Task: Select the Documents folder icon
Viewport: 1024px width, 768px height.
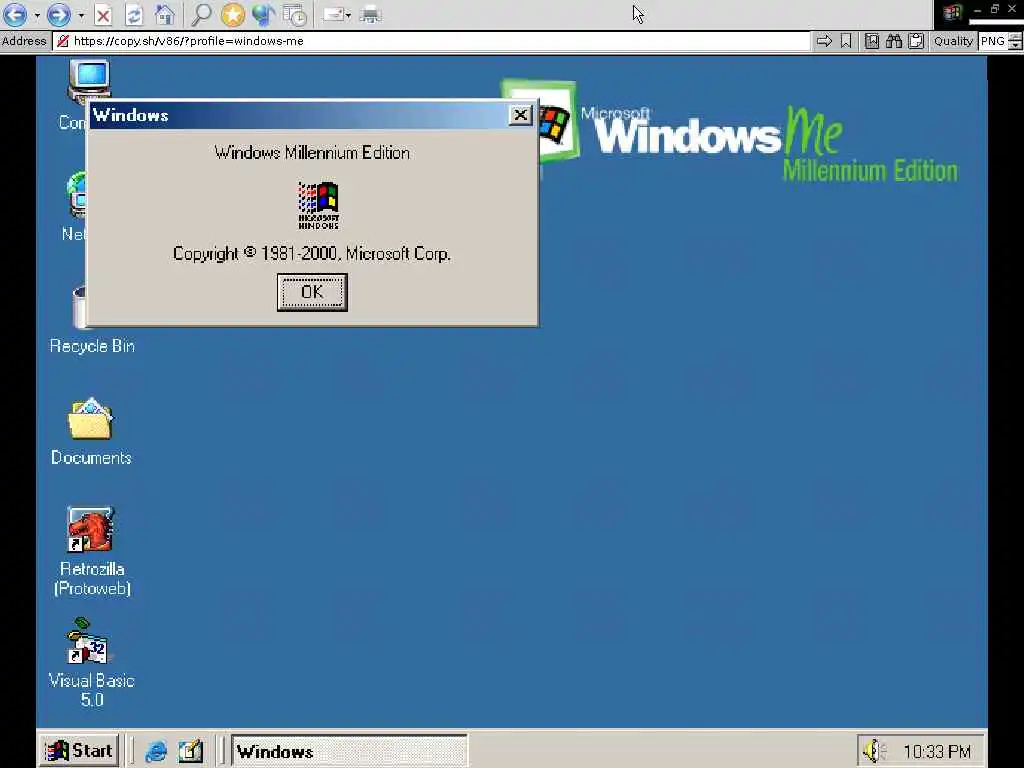Action: tap(90, 418)
